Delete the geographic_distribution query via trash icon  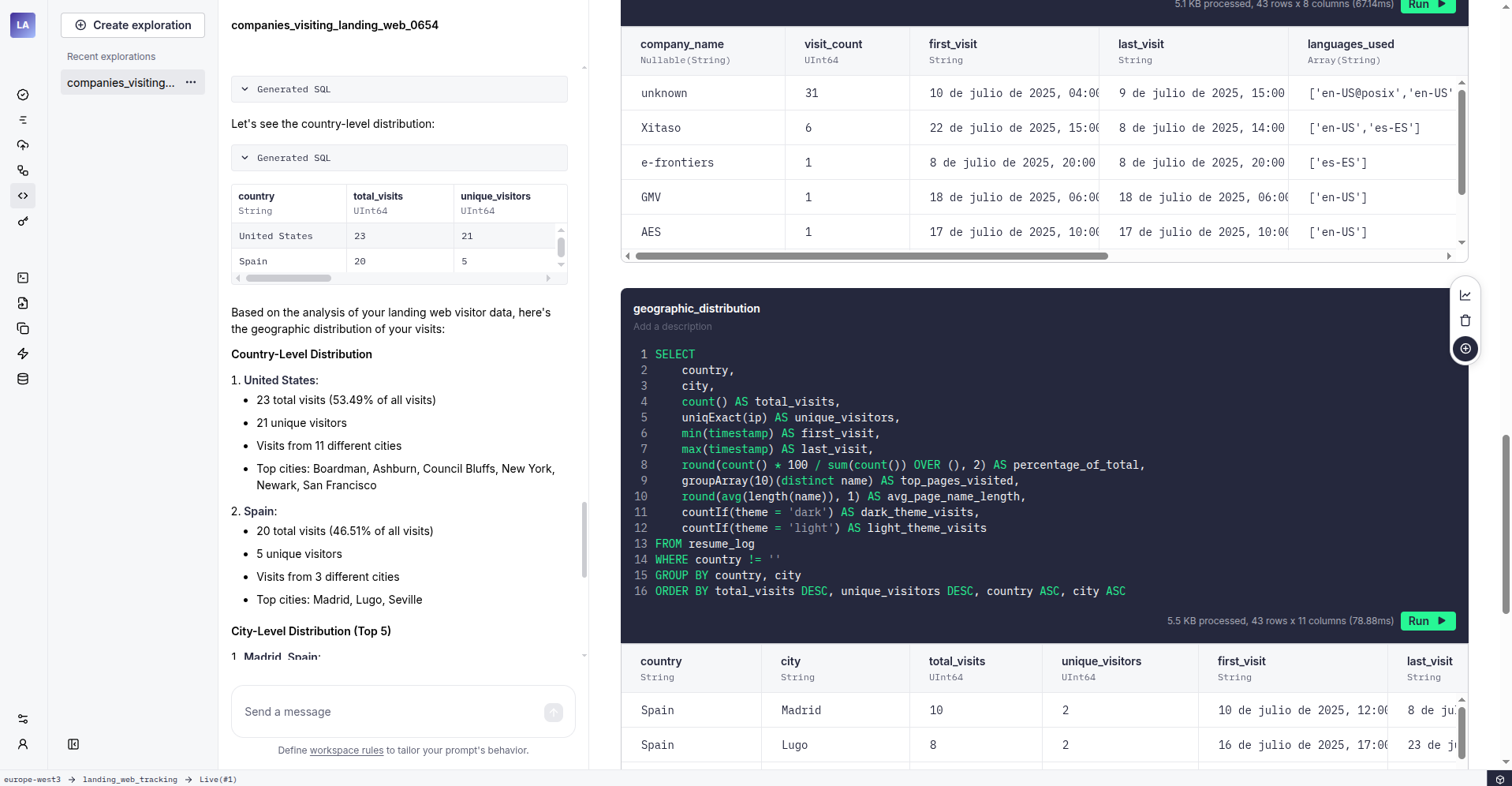[x=1465, y=320]
